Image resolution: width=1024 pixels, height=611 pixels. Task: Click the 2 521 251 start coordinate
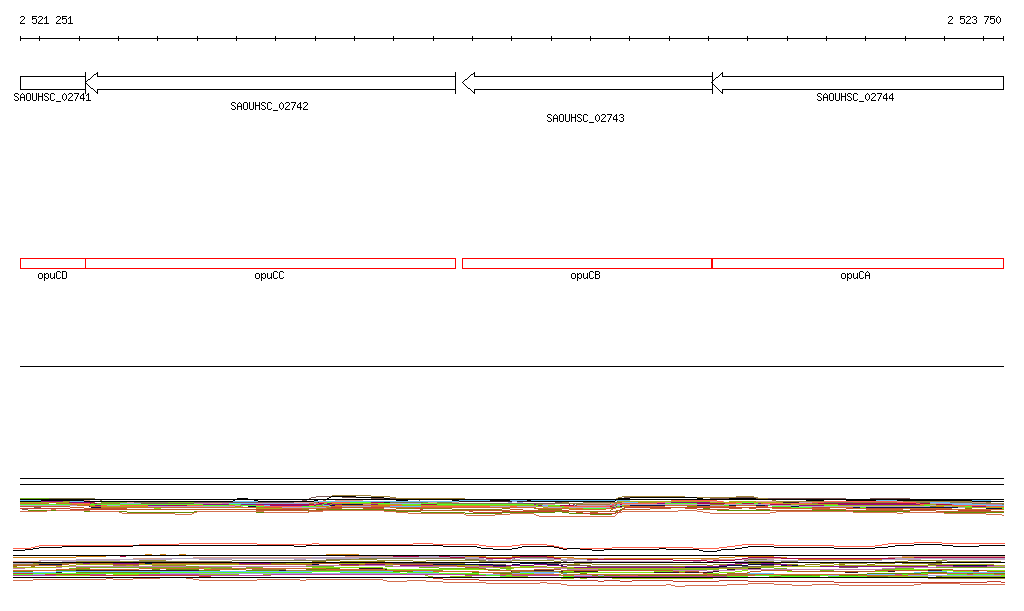(46, 20)
